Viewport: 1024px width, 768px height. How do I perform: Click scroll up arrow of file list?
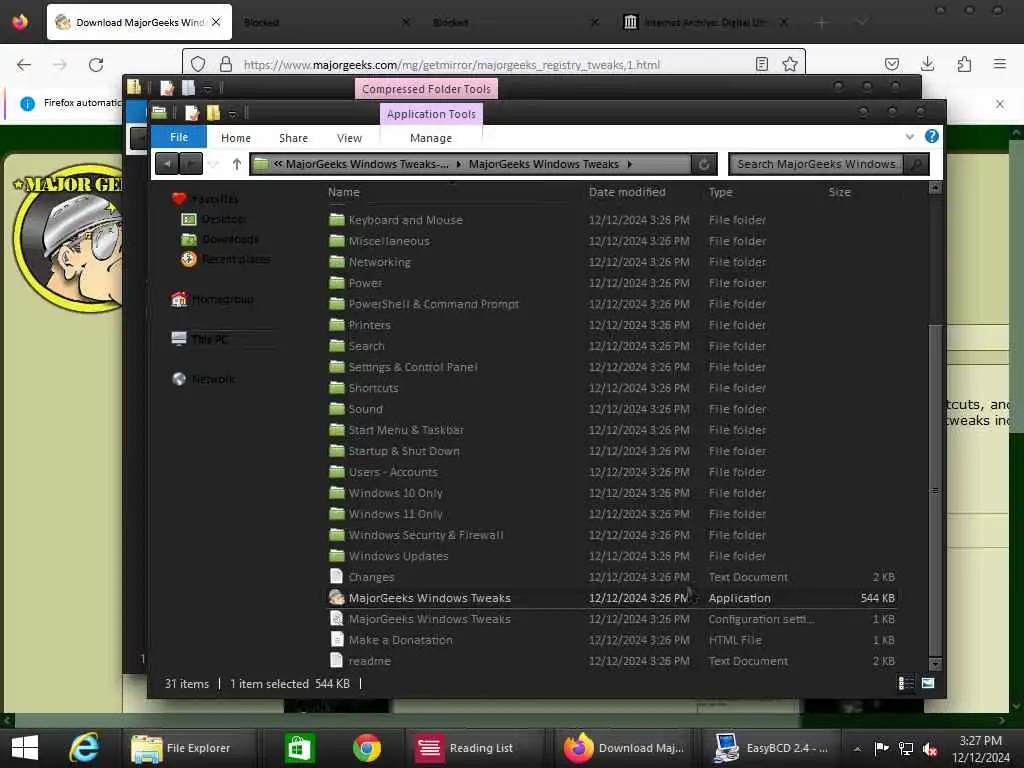coord(935,188)
